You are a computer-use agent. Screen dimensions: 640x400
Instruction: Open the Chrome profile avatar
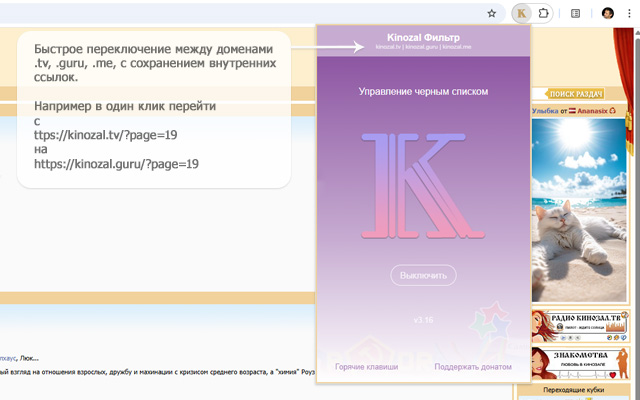click(x=607, y=13)
